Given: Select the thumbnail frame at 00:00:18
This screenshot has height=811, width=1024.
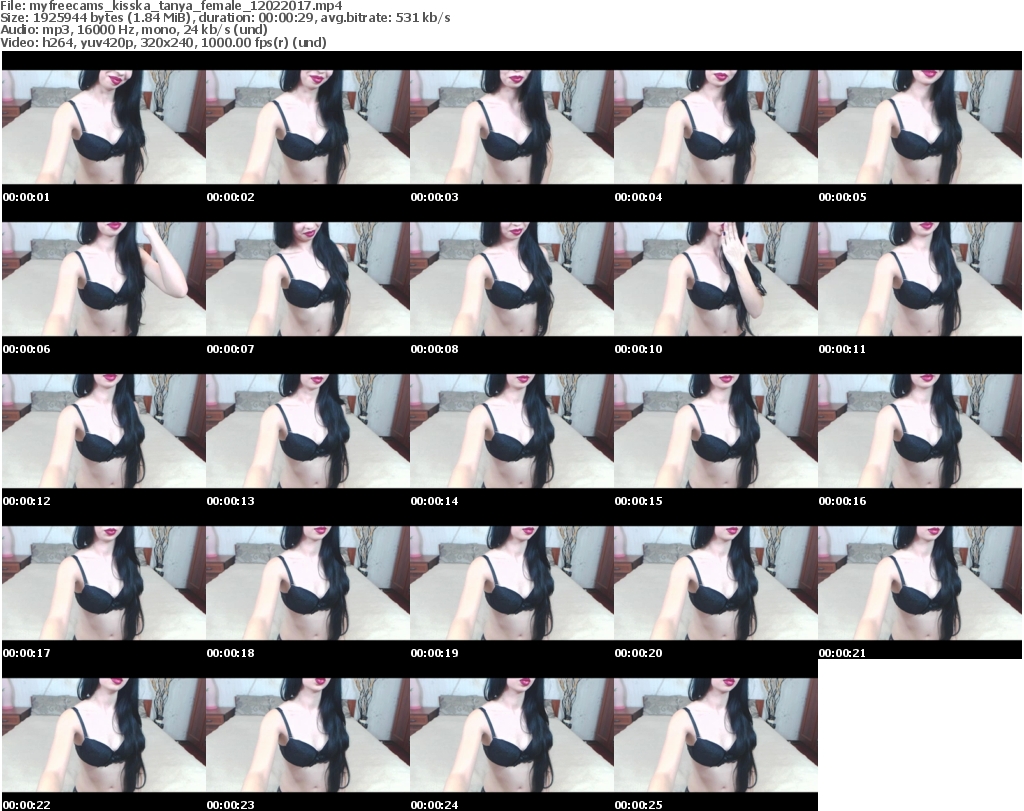Looking at the screenshot, I should pos(308,583).
